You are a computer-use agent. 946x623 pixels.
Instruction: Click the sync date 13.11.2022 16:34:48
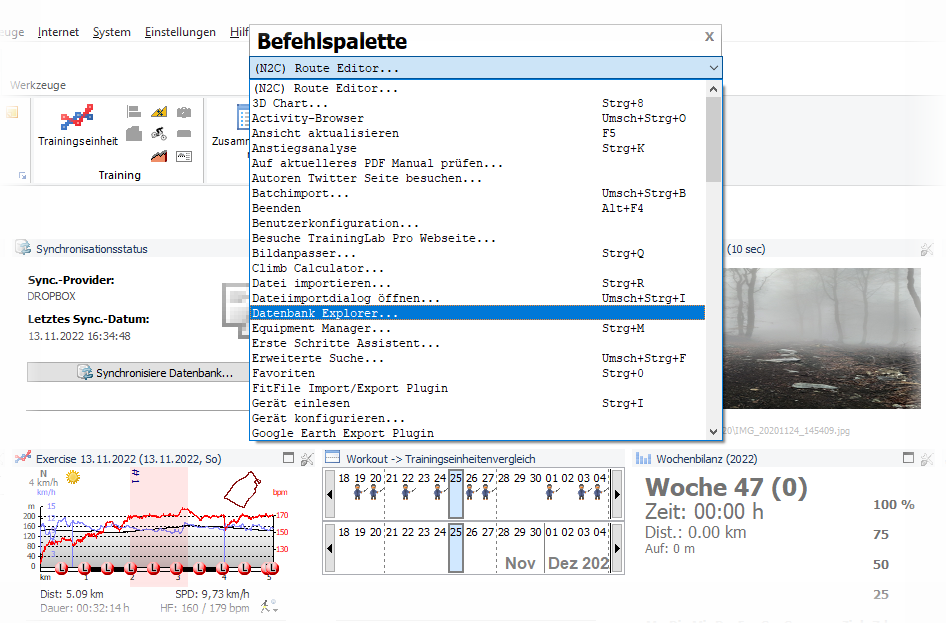pyautogui.click(x=79, y=336)
